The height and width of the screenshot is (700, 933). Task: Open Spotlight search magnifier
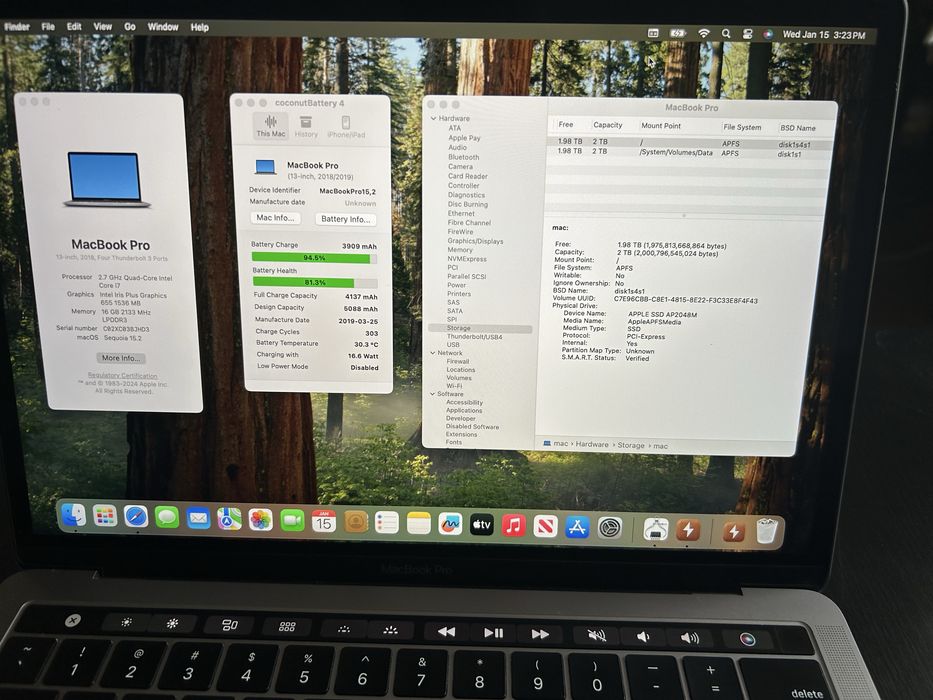tap(726, 34)
